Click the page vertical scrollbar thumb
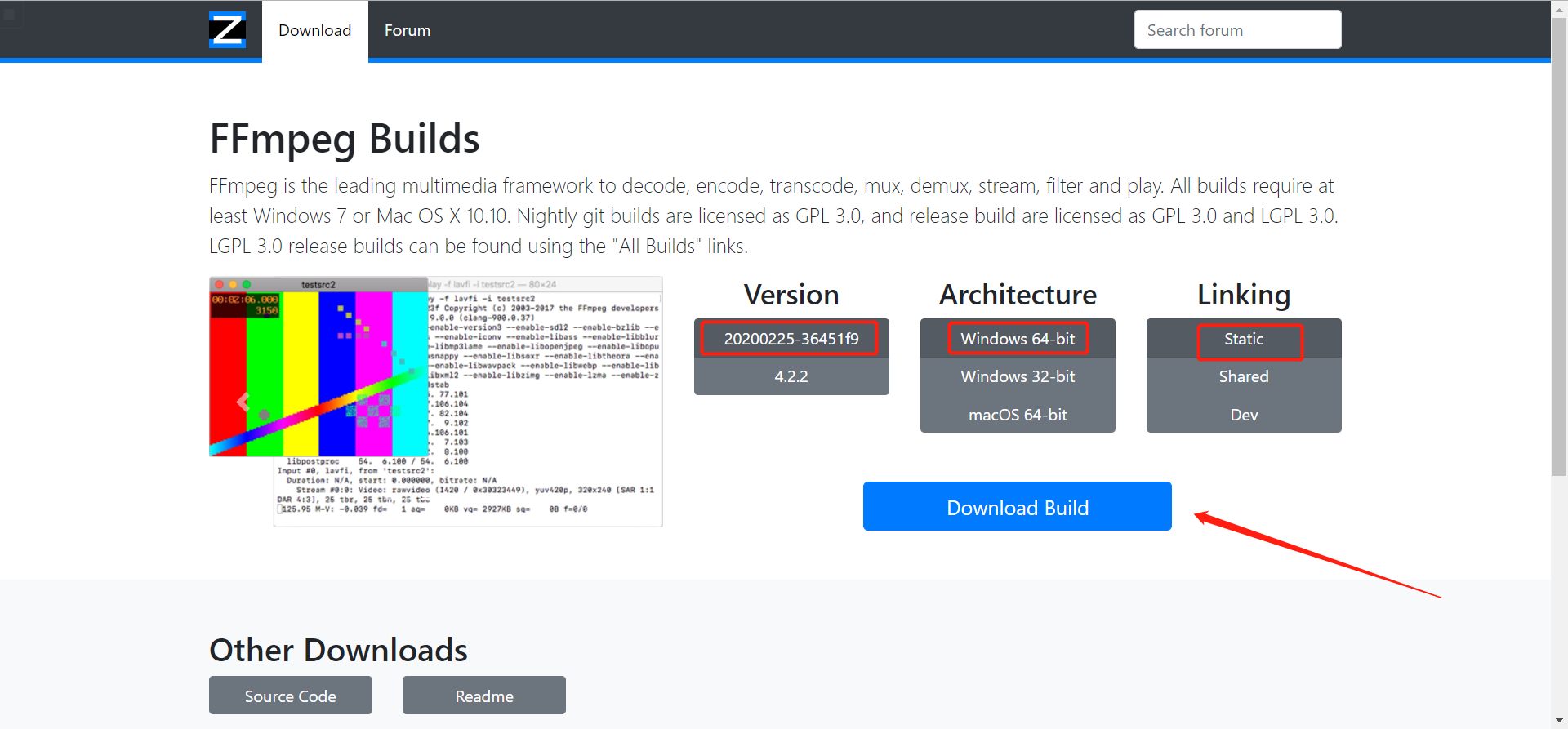This screenshot has height=729, width=1568. [1559, 247]
